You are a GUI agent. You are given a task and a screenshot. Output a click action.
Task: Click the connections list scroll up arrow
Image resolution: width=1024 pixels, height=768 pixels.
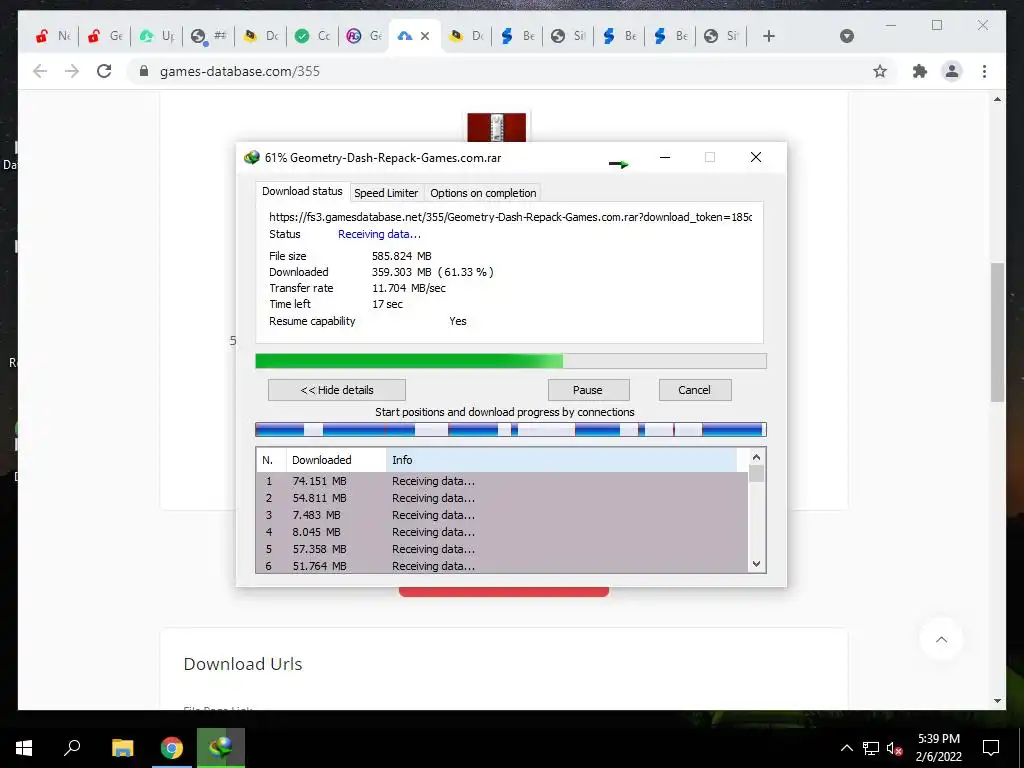756,457
